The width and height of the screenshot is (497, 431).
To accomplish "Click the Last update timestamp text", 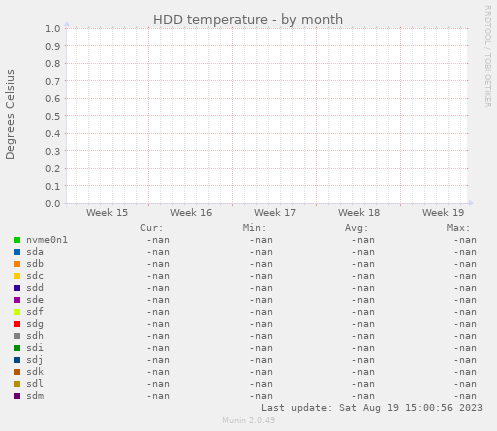I will (372, 408).
